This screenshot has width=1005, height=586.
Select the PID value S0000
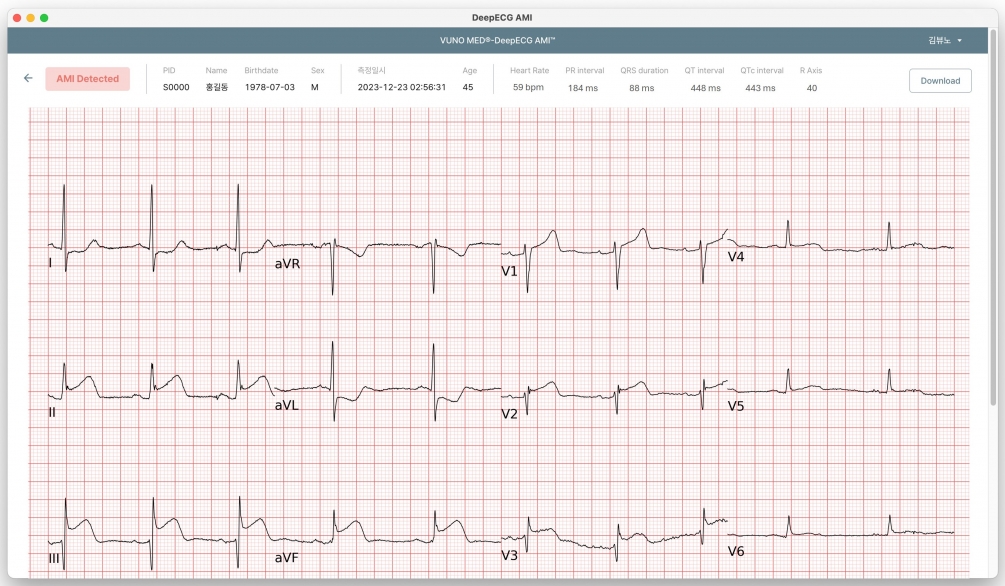(176, 88)
